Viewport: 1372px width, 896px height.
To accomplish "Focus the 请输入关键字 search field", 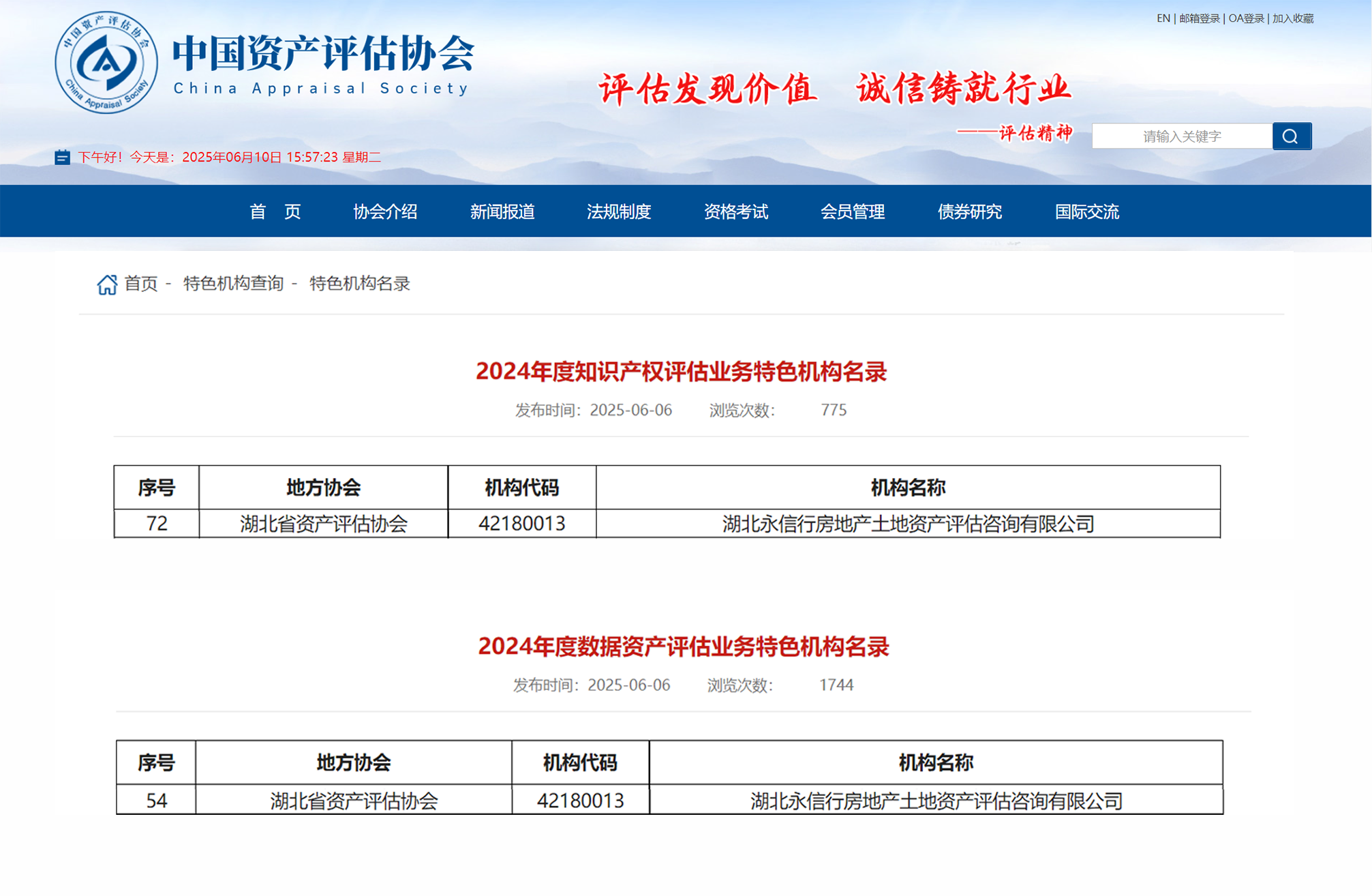I will (1182, 136).
